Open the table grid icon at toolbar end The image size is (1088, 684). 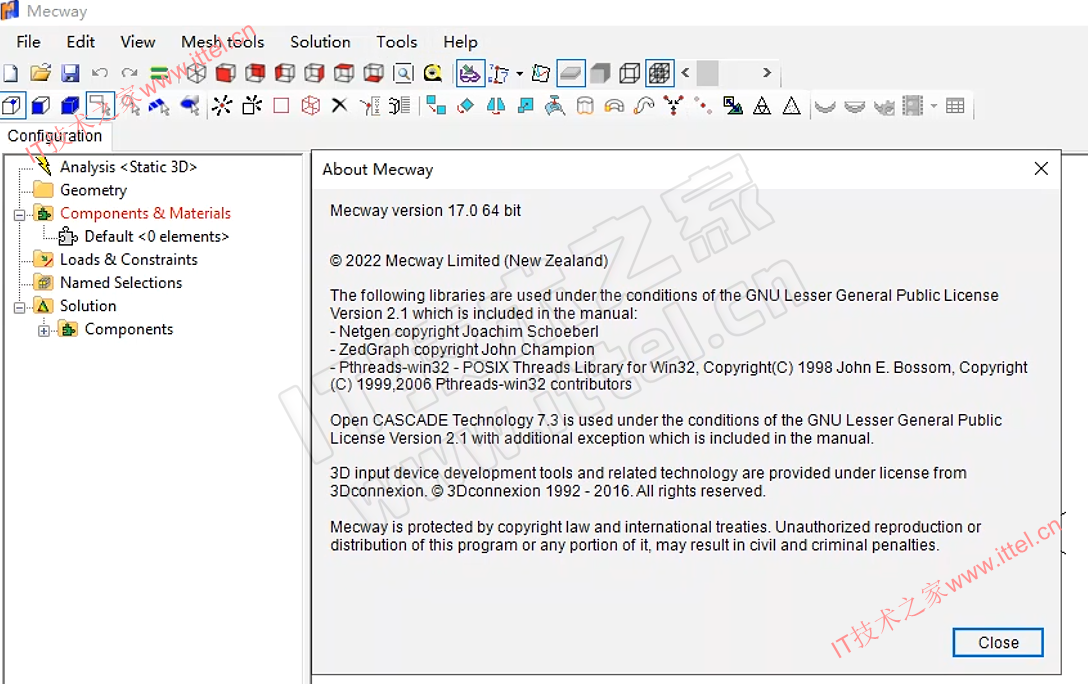coord(955,105)
